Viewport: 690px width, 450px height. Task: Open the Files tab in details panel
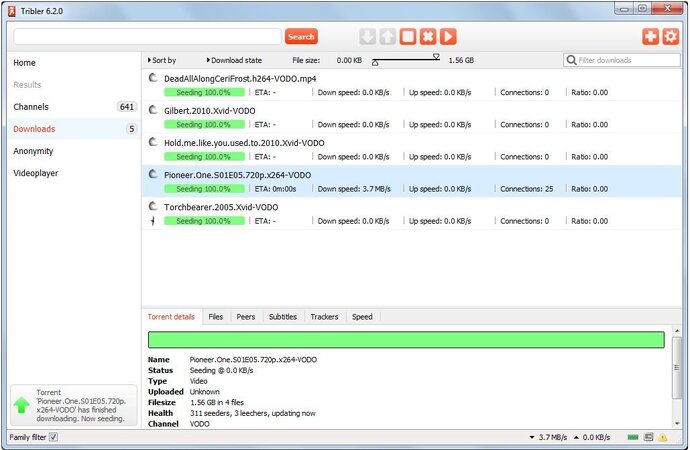pyautogui.click(x=215, y=317)
